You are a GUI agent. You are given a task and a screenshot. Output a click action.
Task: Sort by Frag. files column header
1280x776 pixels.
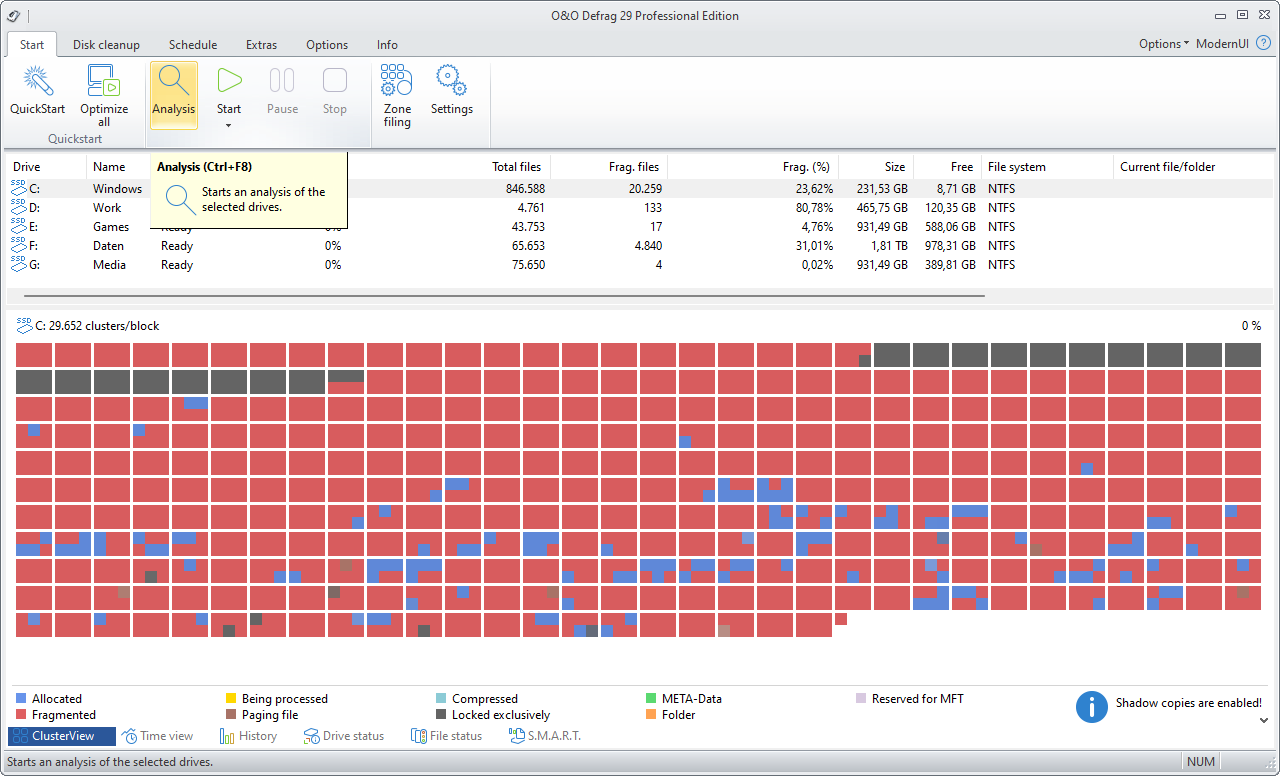point(634,167)
